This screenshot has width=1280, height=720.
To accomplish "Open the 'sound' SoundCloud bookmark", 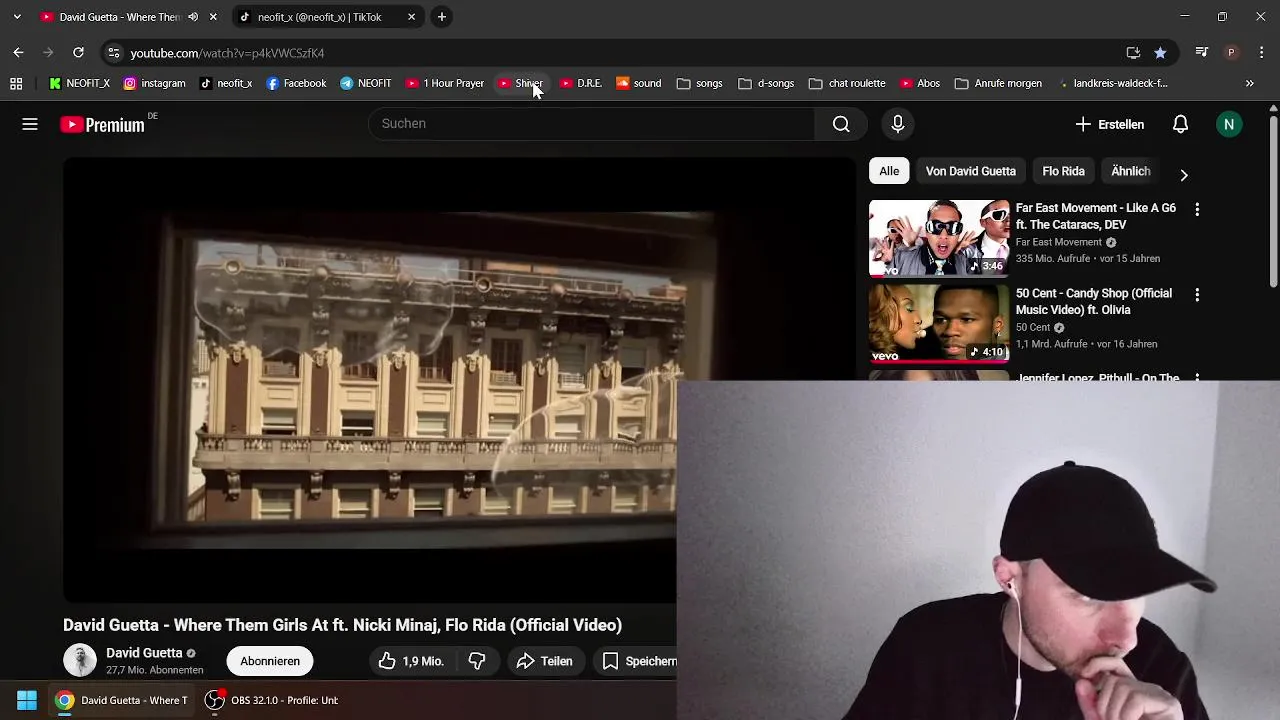I will click(x=638, y=84).
